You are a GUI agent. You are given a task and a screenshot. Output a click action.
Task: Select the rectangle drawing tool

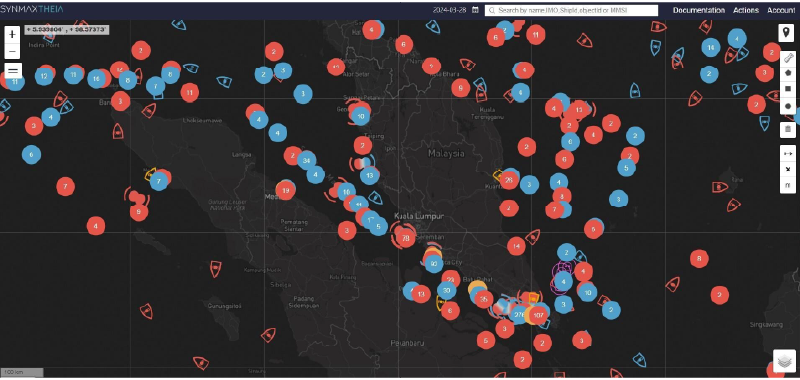tap(788, 89)
